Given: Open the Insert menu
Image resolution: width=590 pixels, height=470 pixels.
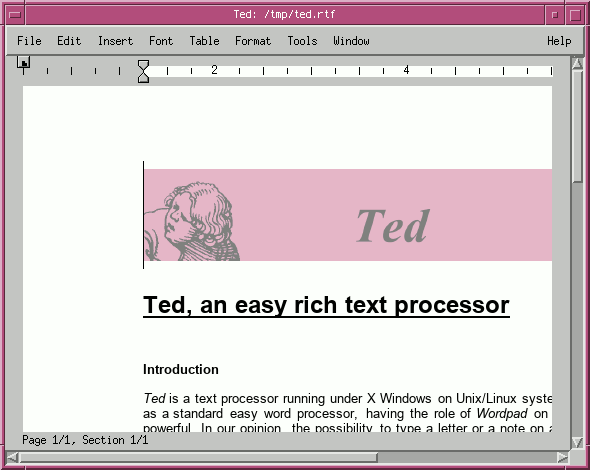Looking at the screenshot, I should point(115,41).
